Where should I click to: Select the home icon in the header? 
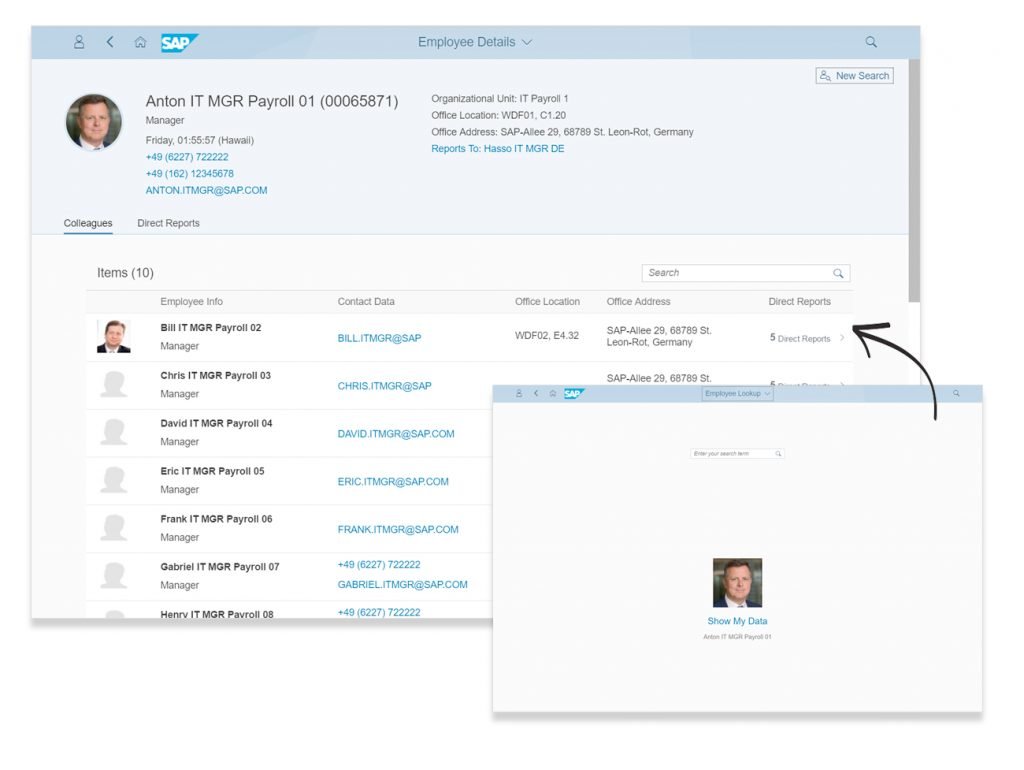click(140, 41)
